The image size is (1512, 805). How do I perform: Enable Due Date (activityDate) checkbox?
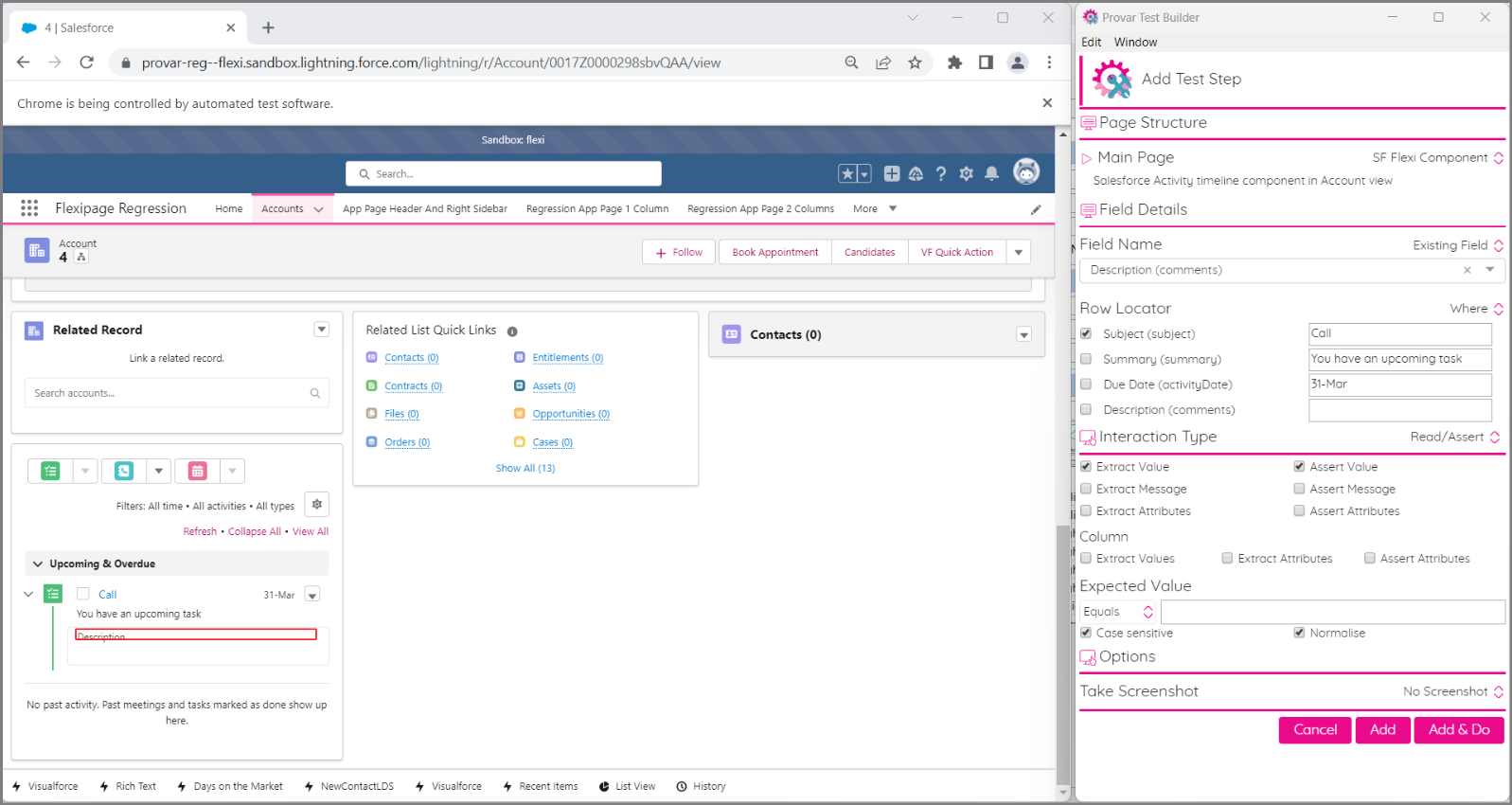pos(1086,384)
